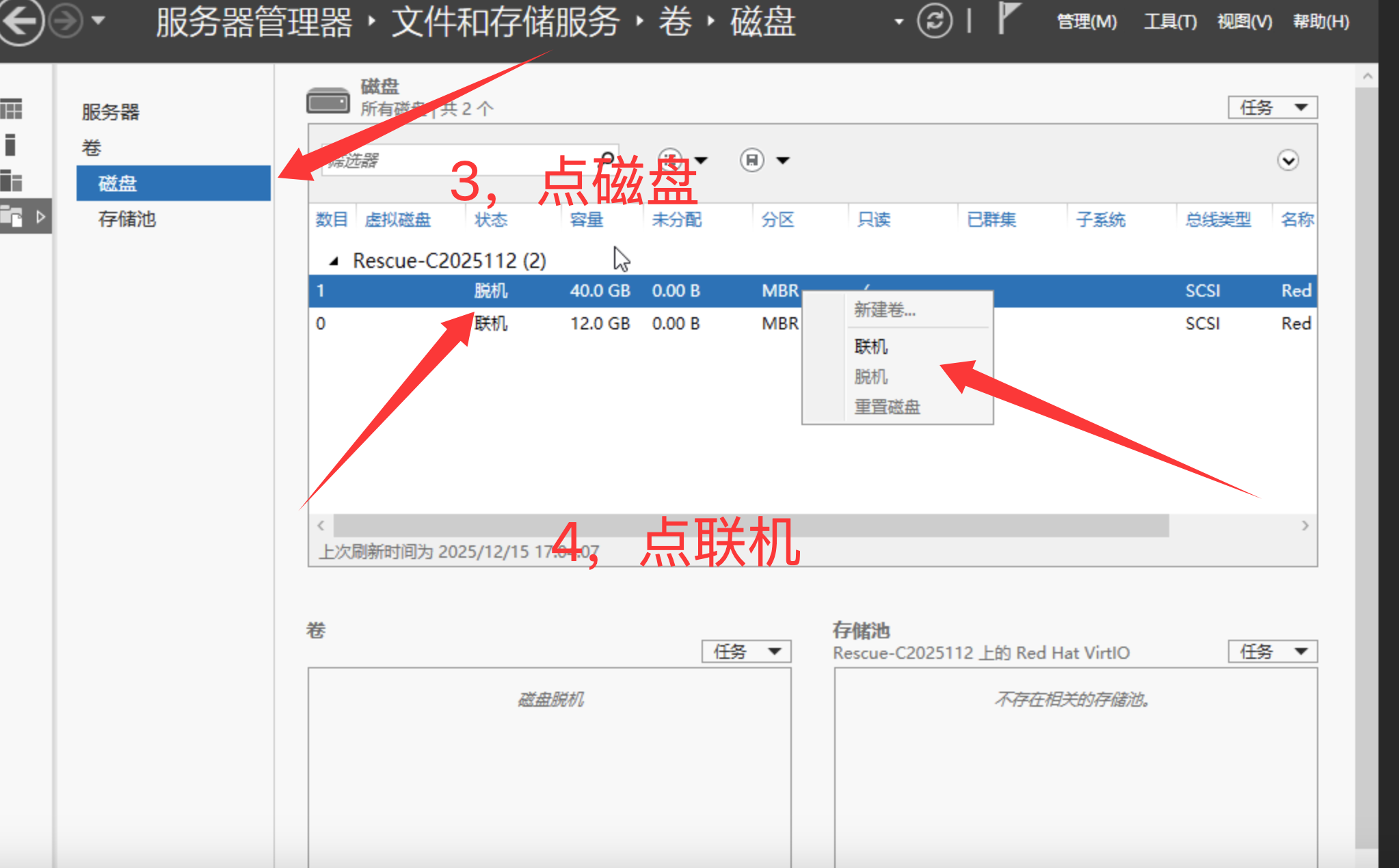Screen dimensions: 1399x868
Task: Click the save query disk icon
Action: point(751,161)
